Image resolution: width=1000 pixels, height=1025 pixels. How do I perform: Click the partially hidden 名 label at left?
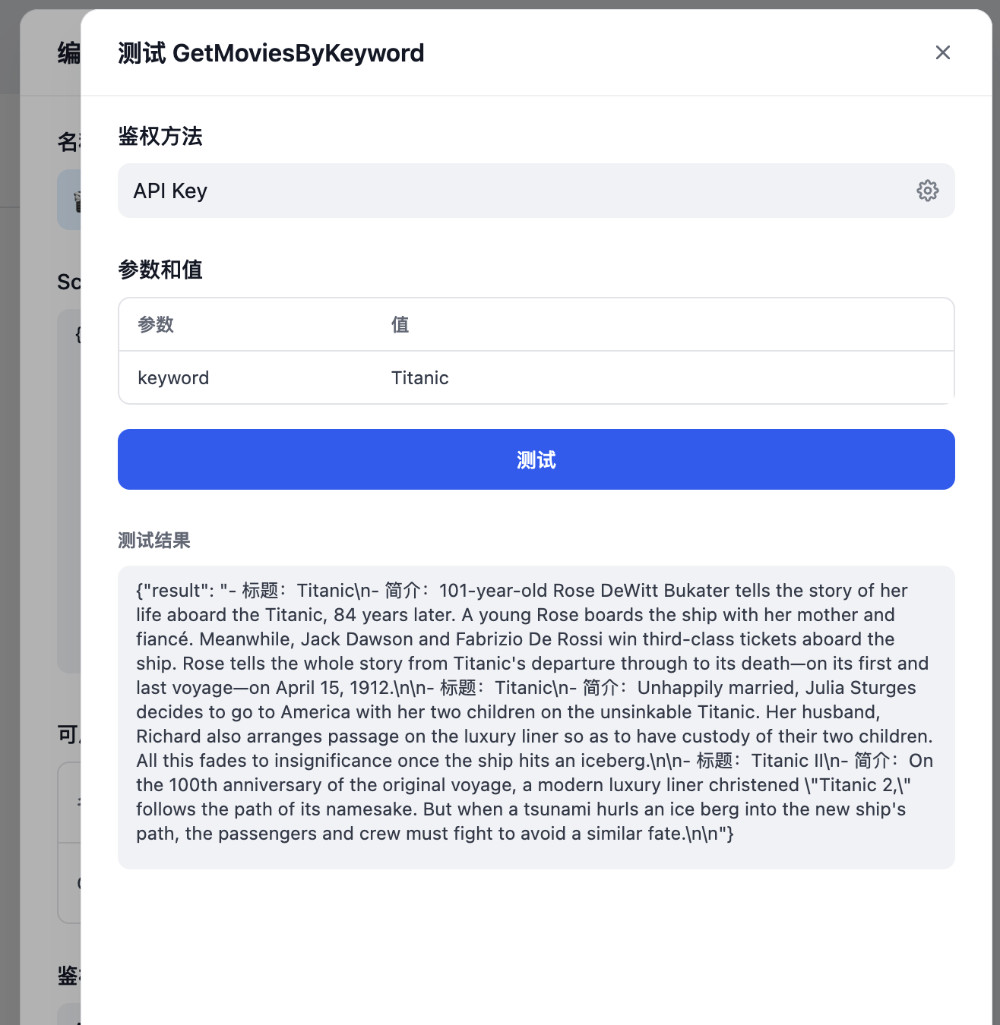[x=67, y=143]
